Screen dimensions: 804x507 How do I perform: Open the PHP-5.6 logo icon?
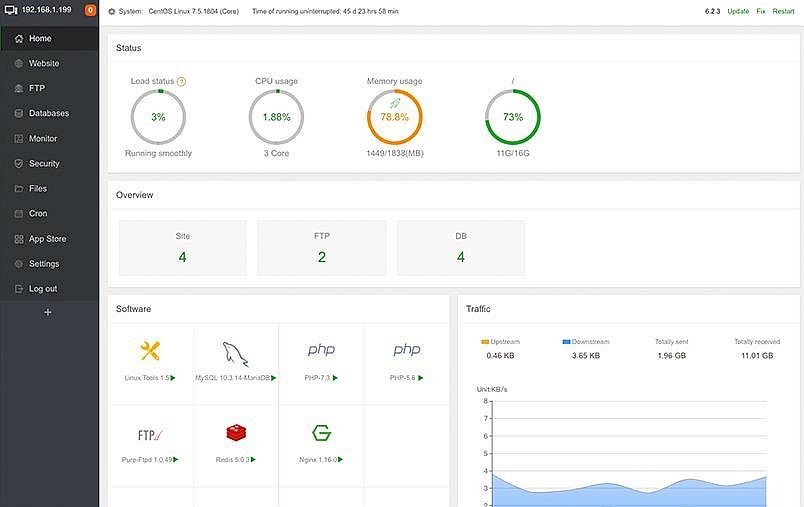pos(407,350)
